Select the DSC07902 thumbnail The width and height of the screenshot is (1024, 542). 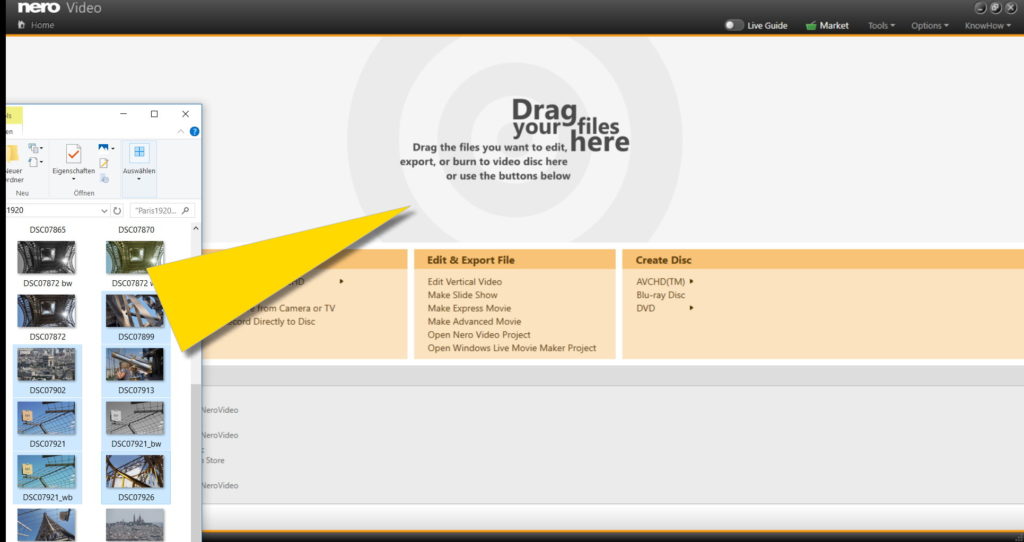46,364
